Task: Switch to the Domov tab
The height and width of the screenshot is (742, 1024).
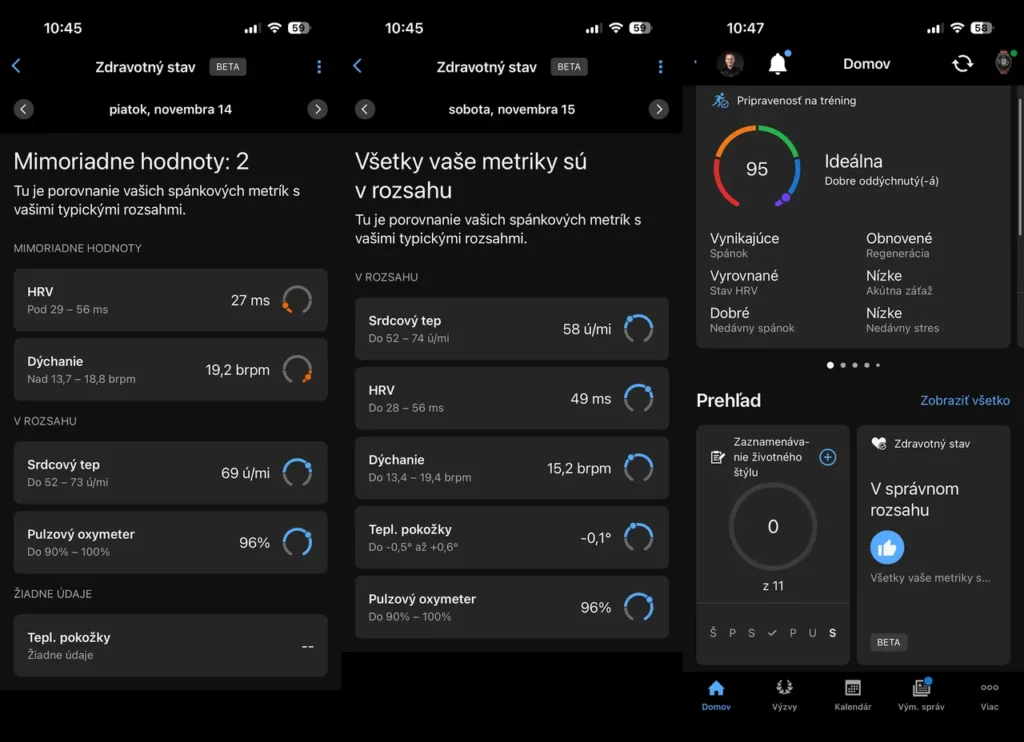Action: (x=716, y=694)
